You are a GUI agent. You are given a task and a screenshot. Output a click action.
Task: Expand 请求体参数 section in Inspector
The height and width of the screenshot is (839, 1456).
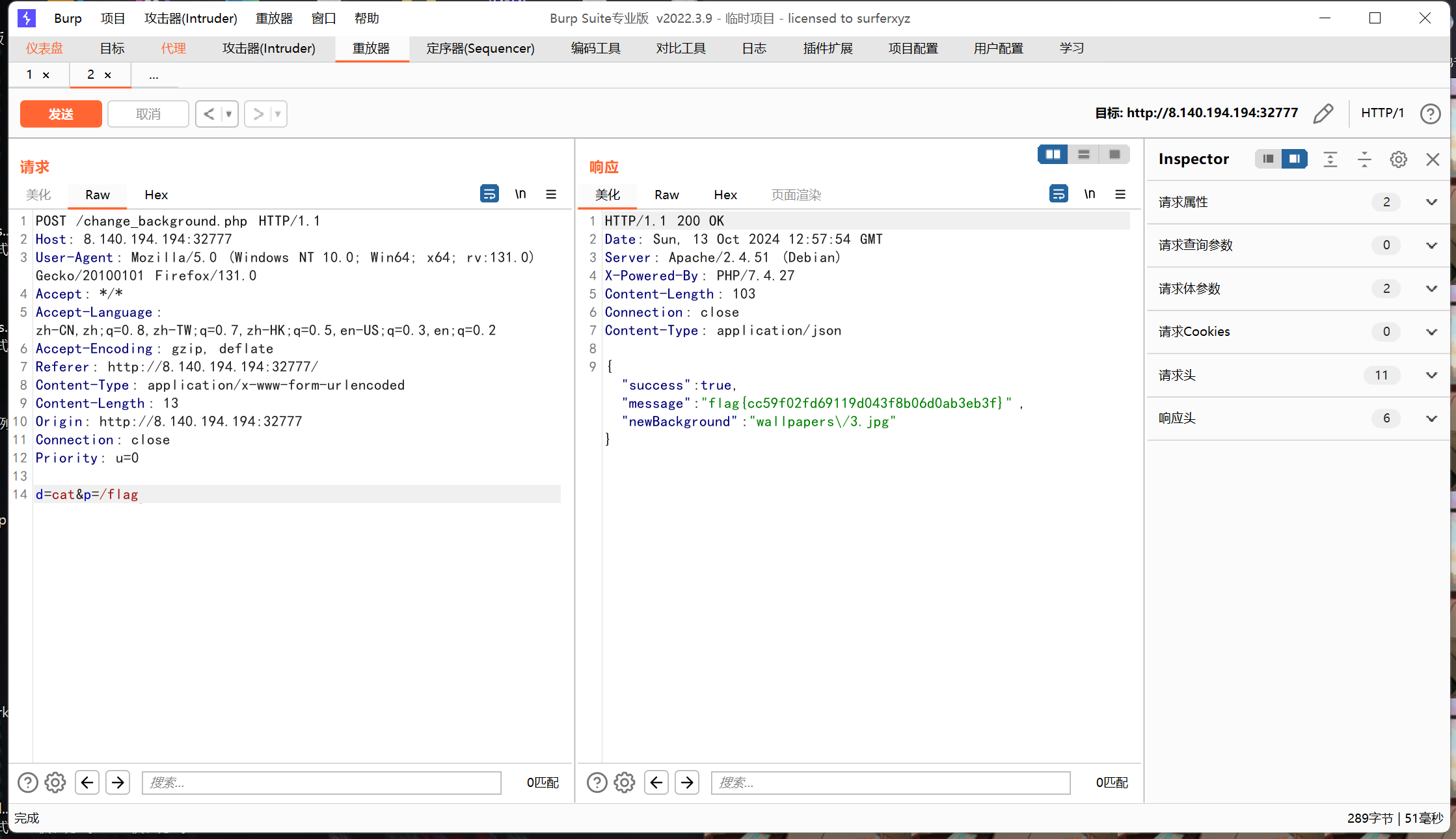click(1431, 288)
